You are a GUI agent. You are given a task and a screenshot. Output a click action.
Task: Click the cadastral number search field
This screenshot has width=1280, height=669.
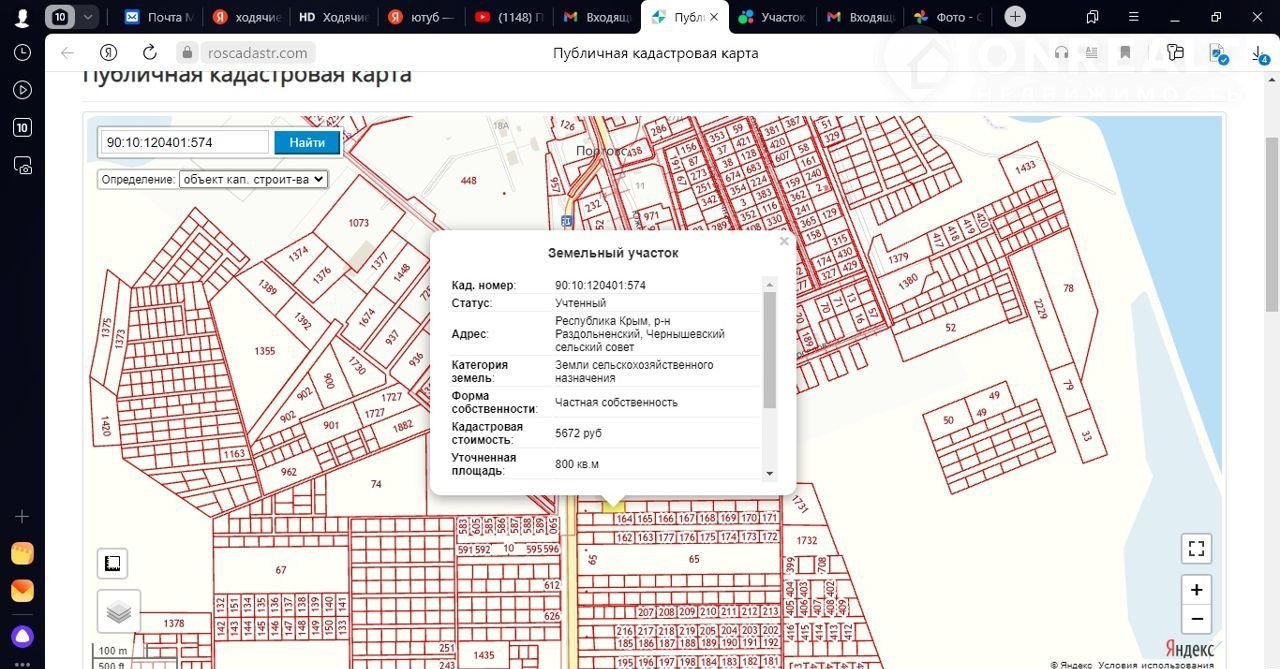pyautogui.click(x=184, y=143)
